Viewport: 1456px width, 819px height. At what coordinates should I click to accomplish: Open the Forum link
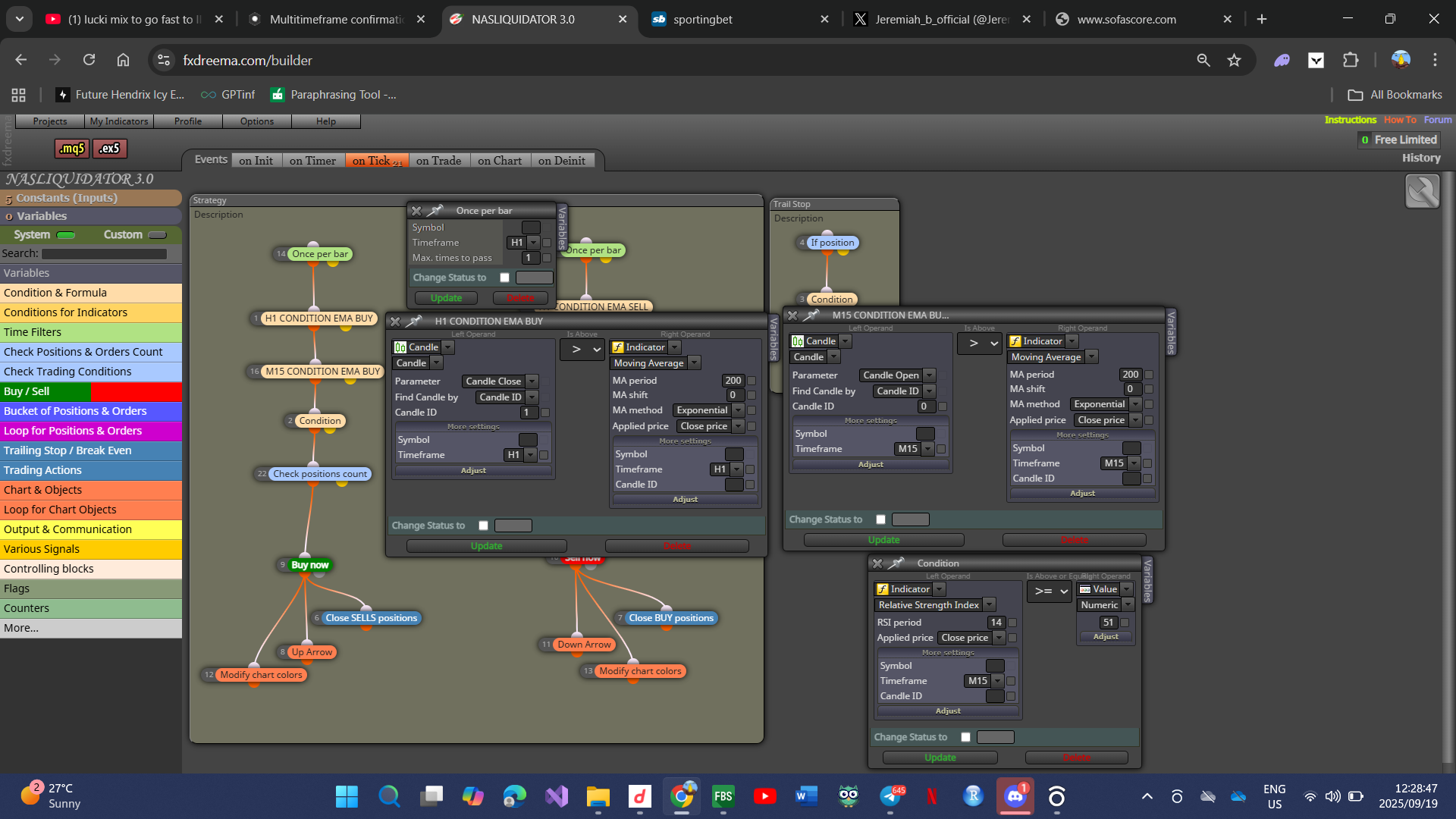[1437, 120]
